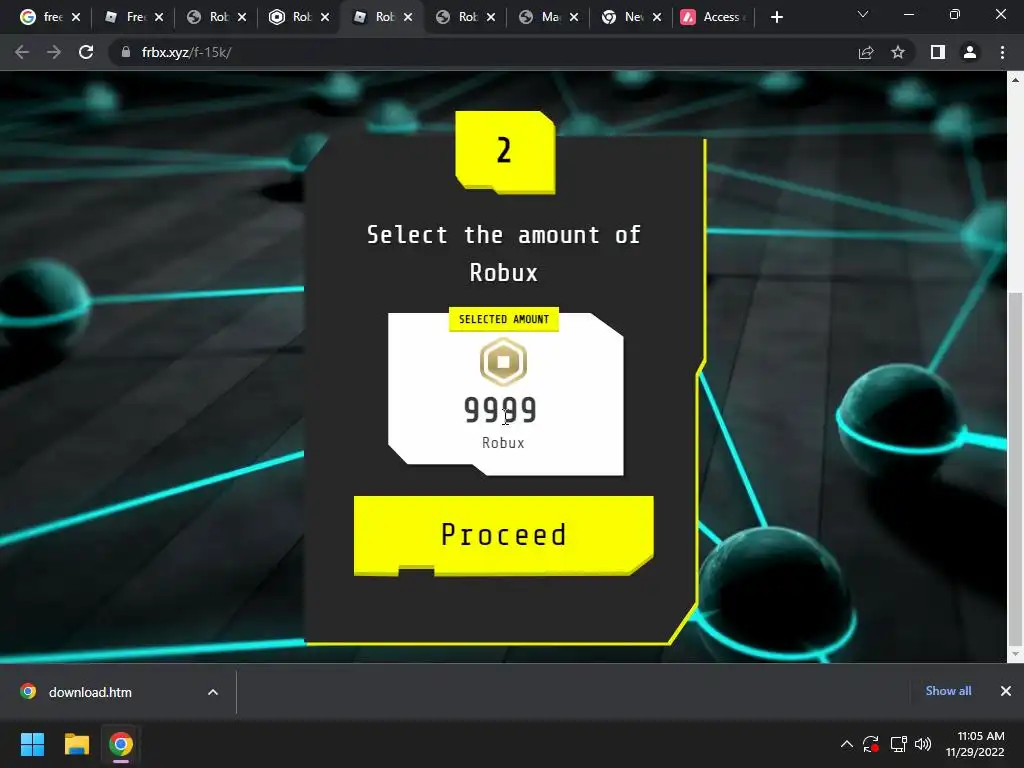Open the Chrome profile menu
The height and width of the screenshot is (768, 1024).
(970, 52)
